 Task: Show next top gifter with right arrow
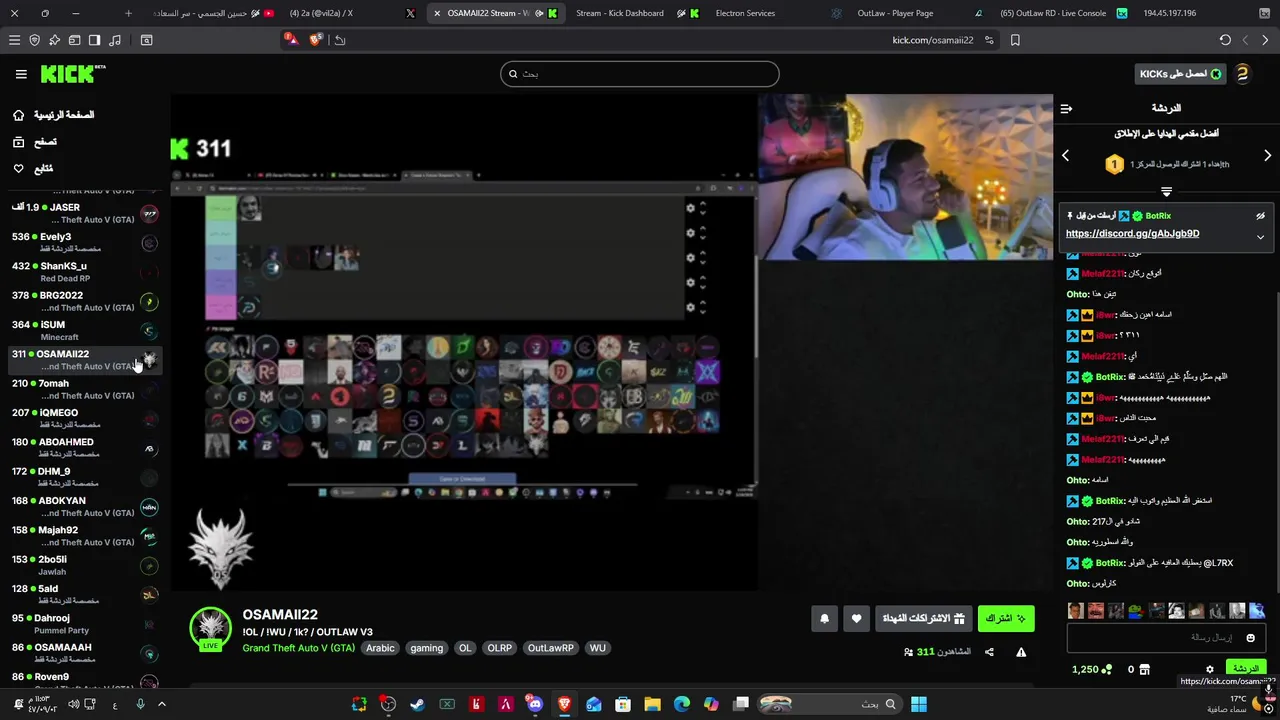coord(1267,156)
